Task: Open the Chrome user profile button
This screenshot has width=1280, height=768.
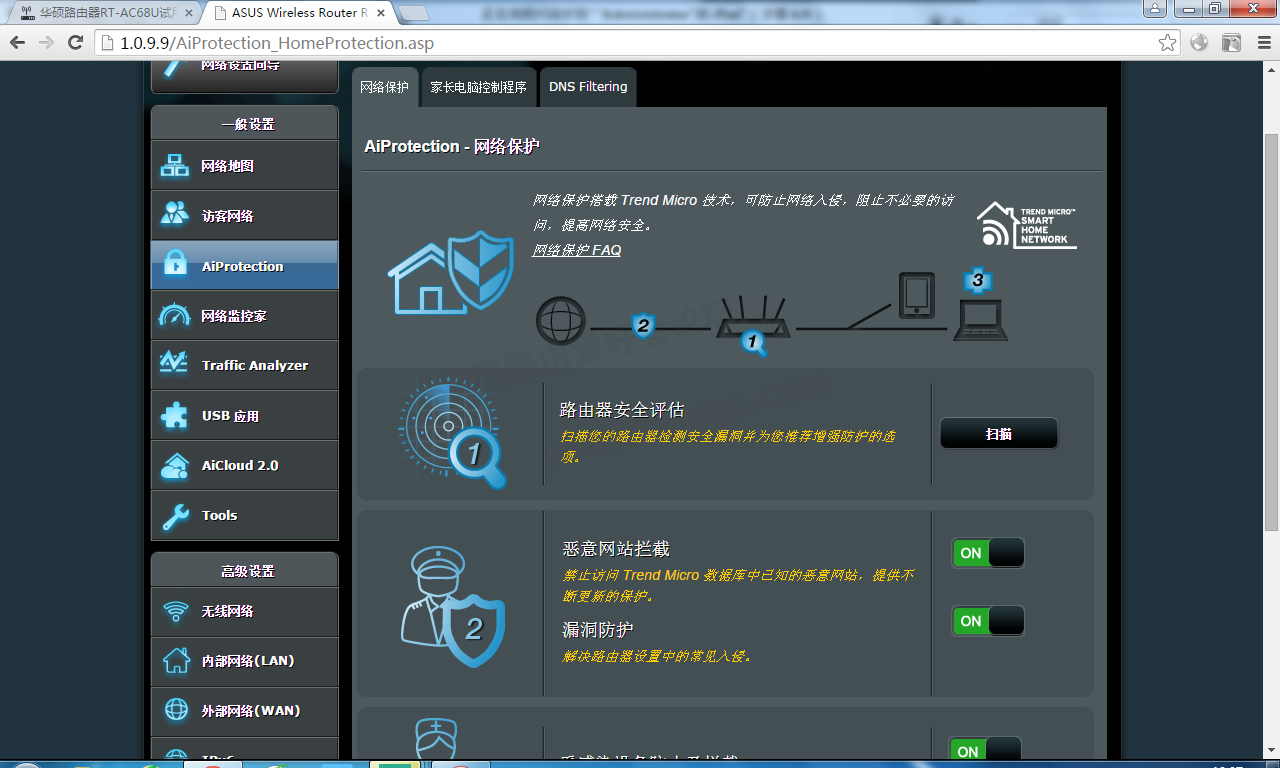Action: (x=1154, y=8)
